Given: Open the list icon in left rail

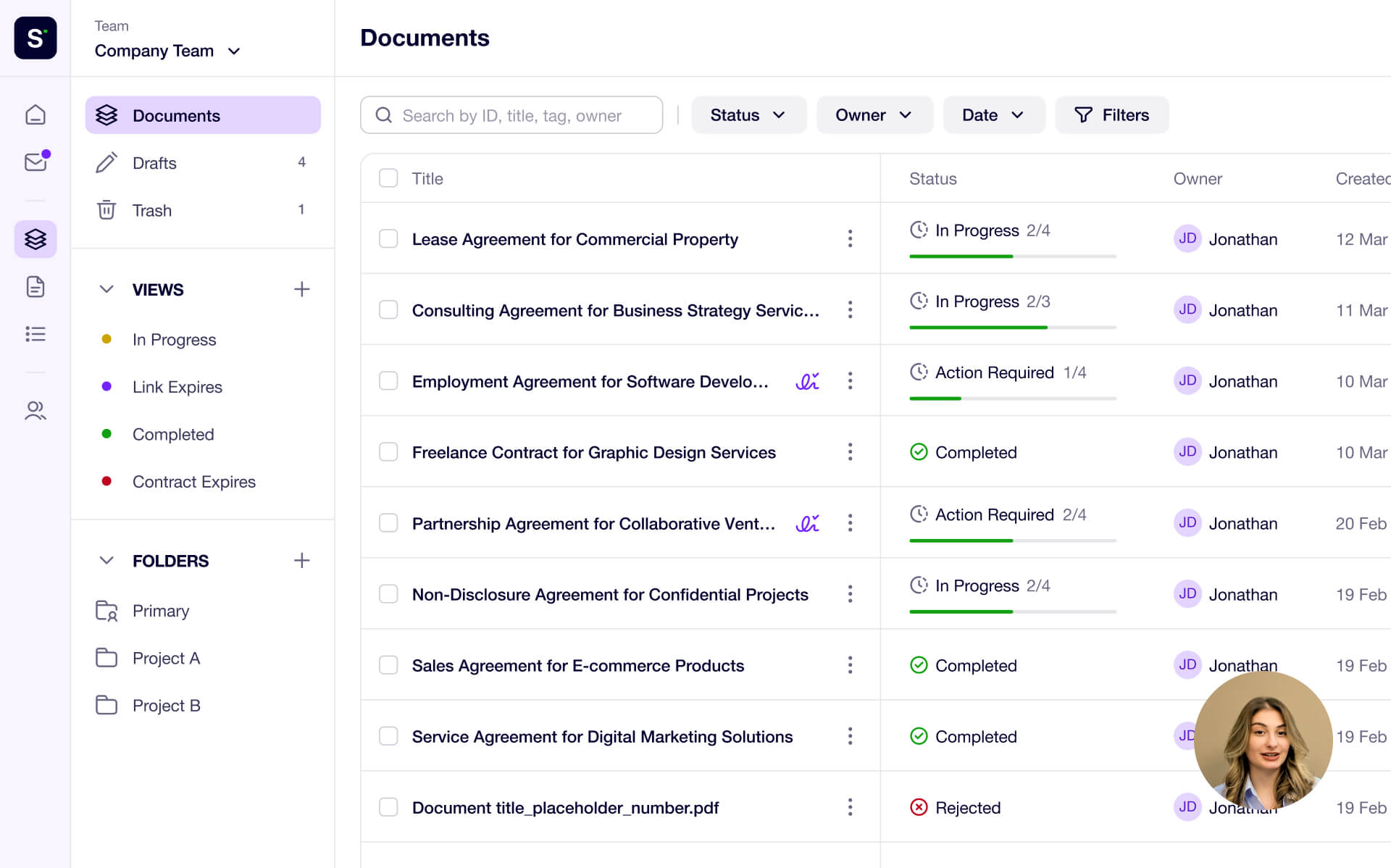Looking at the screenshot, I should tap(35, 334).
